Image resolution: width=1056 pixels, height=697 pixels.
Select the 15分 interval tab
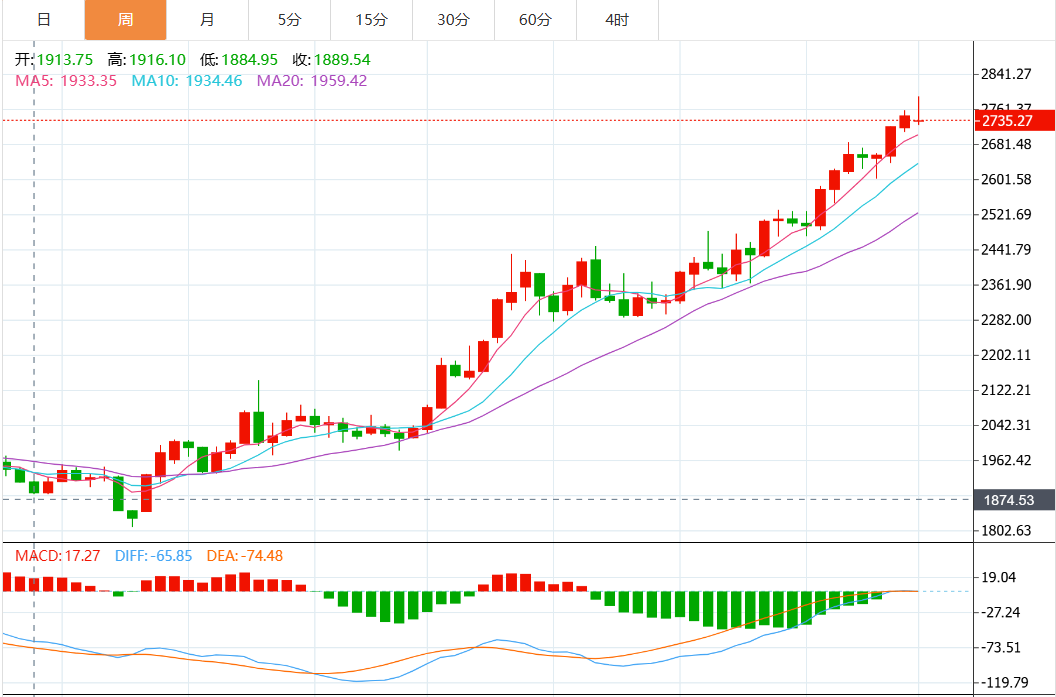coord(370,20)
